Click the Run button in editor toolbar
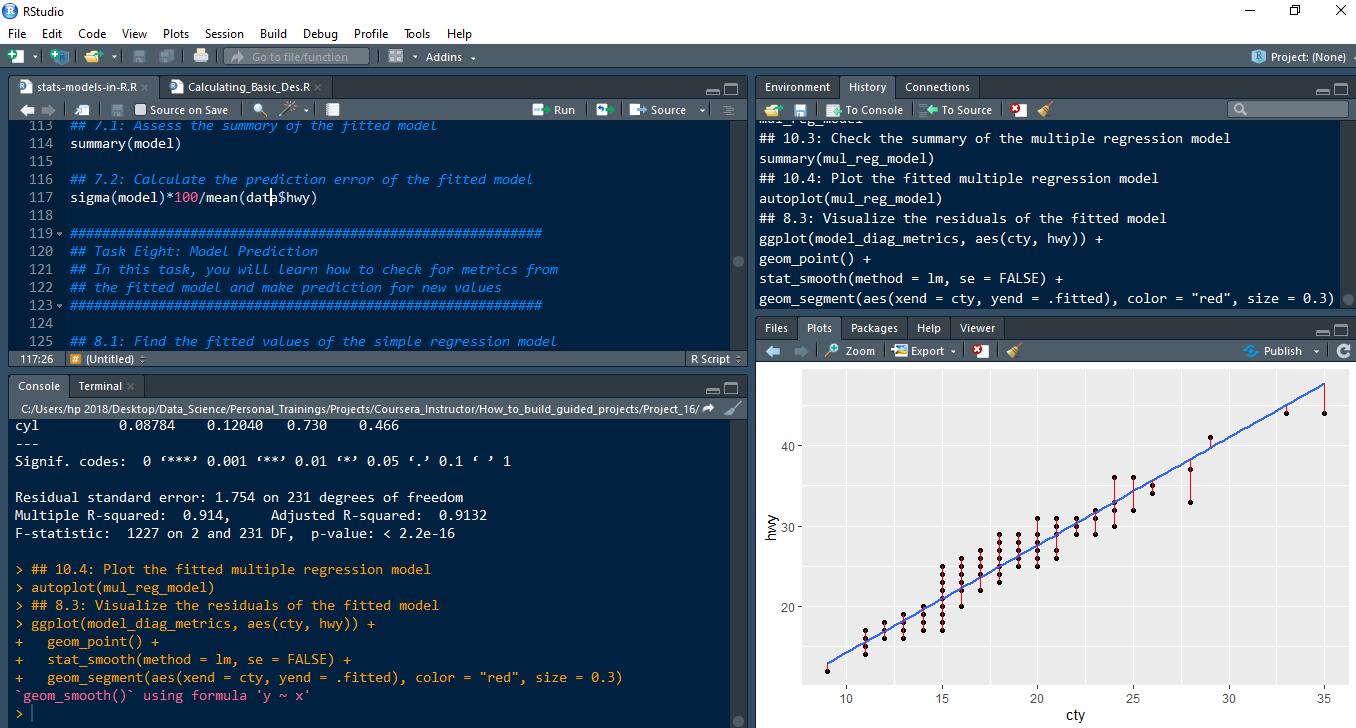 pos(554,110)
